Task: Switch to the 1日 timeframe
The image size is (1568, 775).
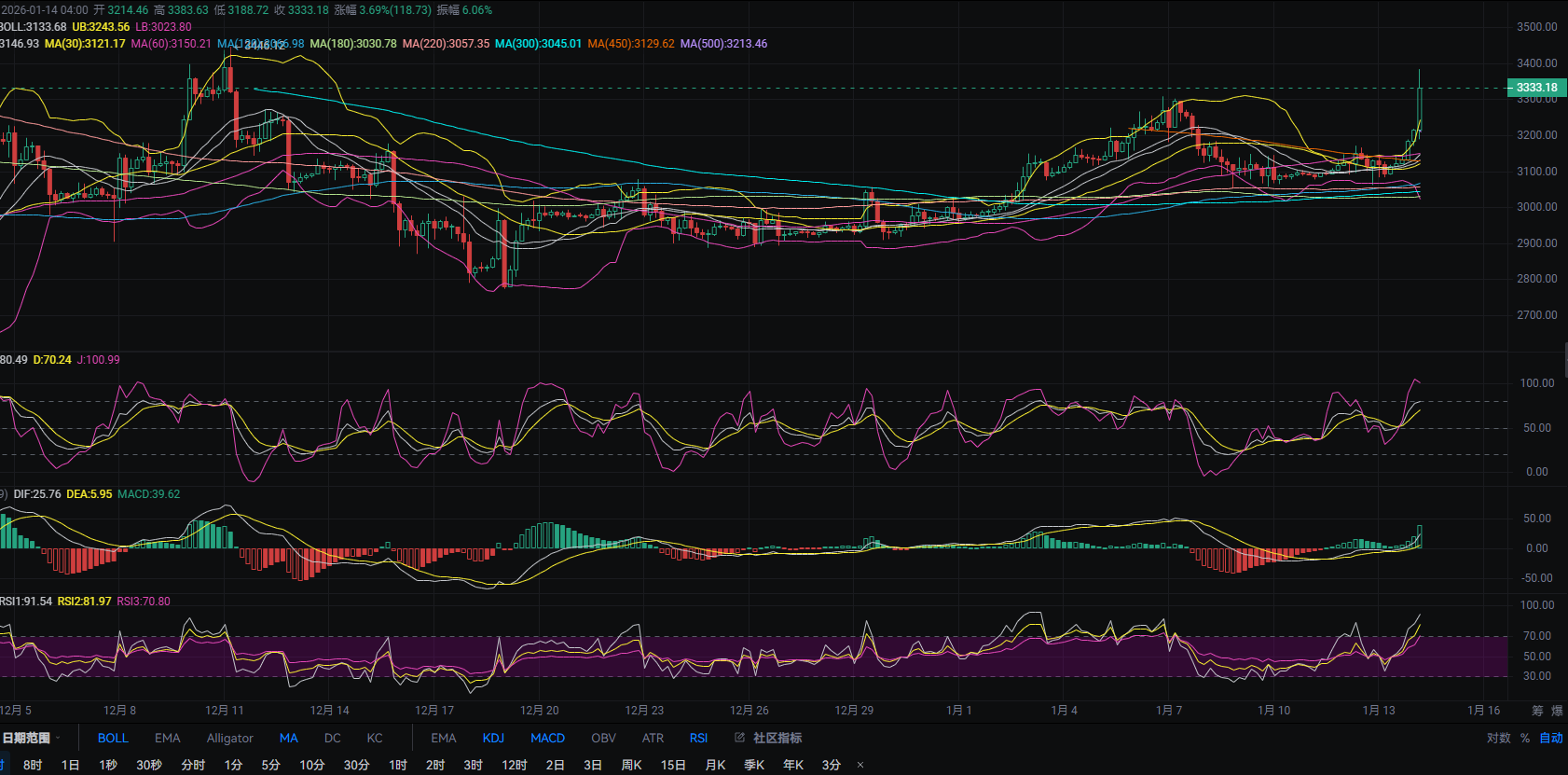Action: coord(70,765)
